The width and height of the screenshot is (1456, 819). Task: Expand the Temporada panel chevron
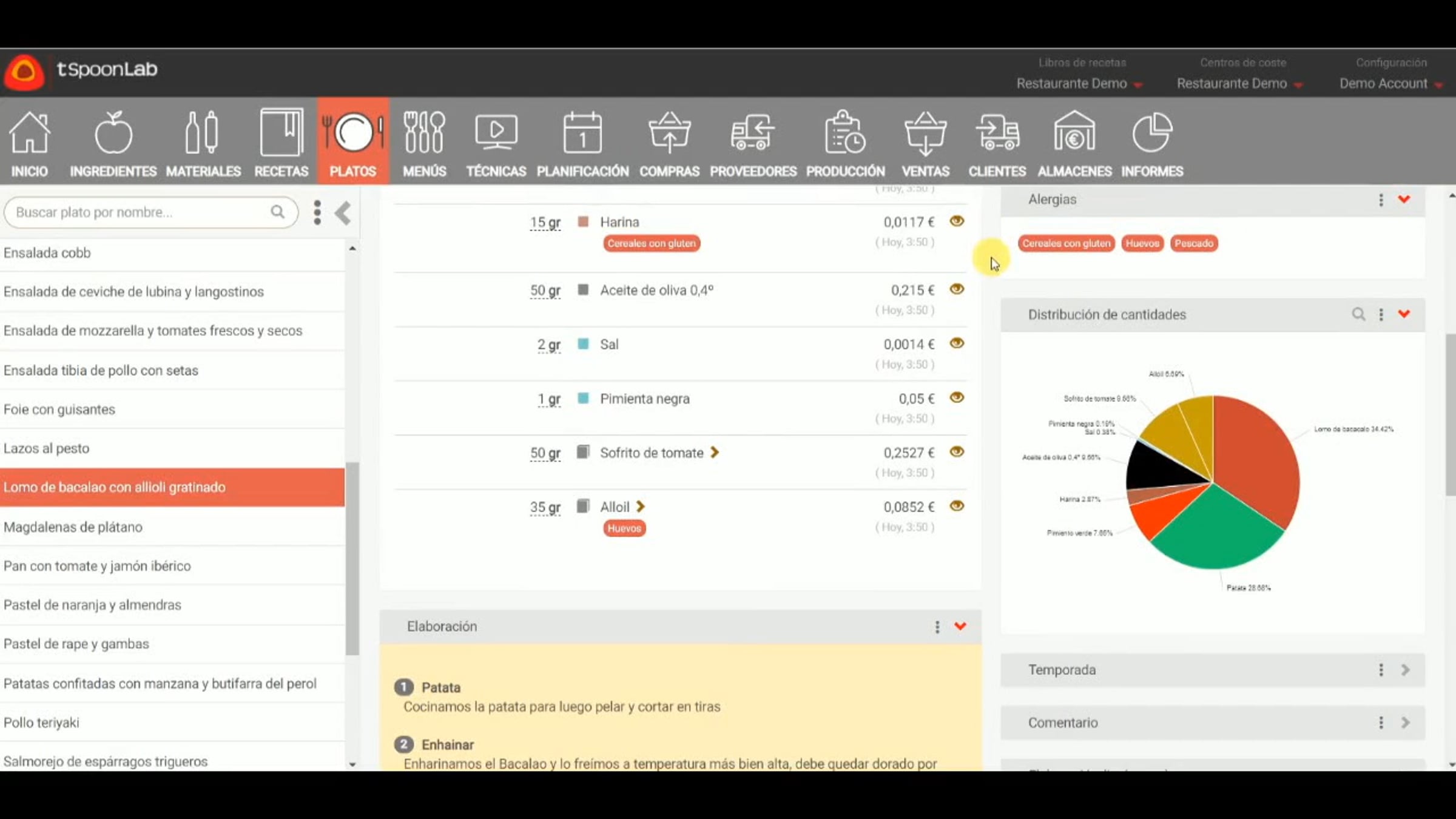click(1406, 670)
